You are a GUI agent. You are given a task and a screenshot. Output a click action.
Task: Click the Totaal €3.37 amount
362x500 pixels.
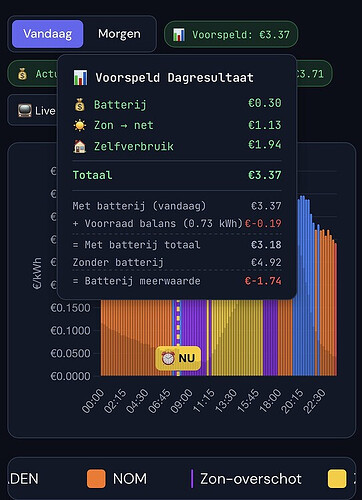[x=265, y=175]
